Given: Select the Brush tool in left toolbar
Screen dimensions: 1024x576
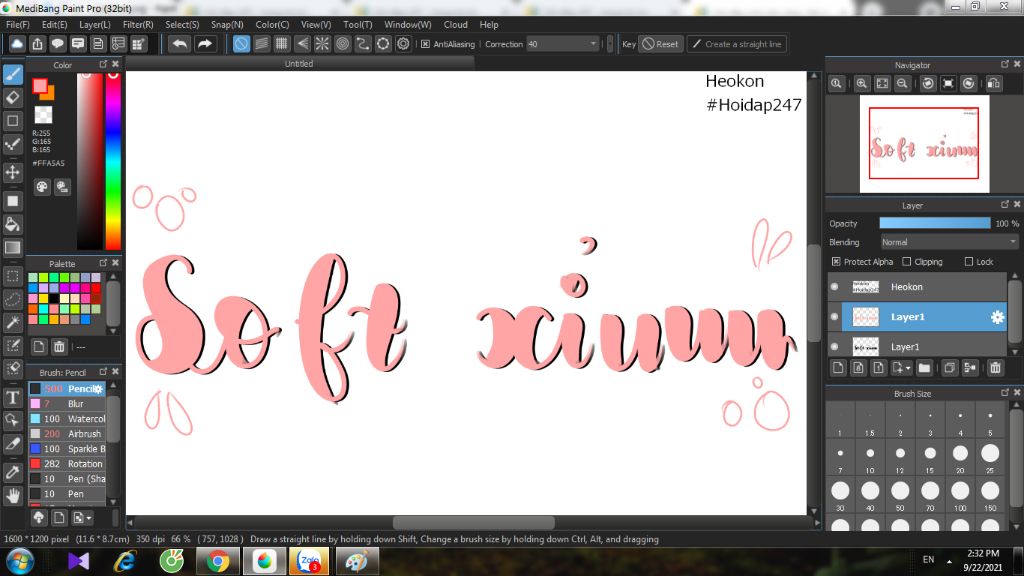Looking at the screenshot, I should (12, 74).
